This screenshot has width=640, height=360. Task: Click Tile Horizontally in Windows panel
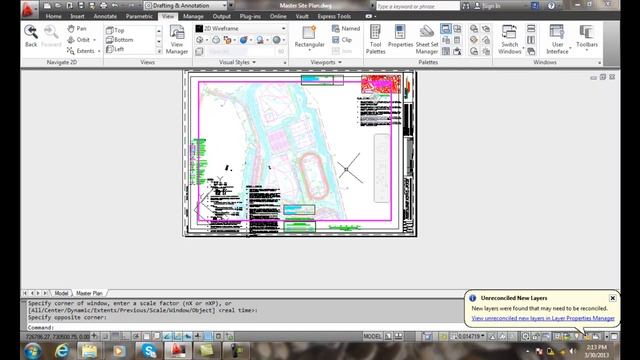click(531, 29)
